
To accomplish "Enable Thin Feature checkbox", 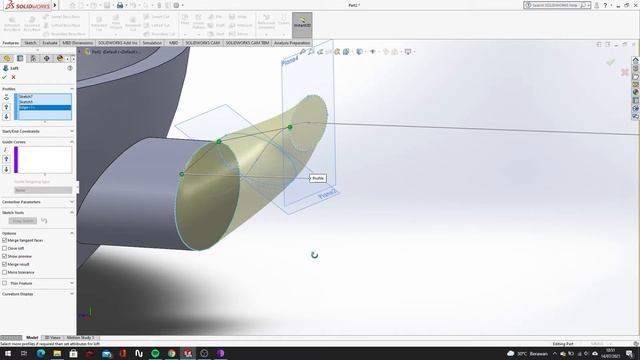I will (x=4, y=283).
